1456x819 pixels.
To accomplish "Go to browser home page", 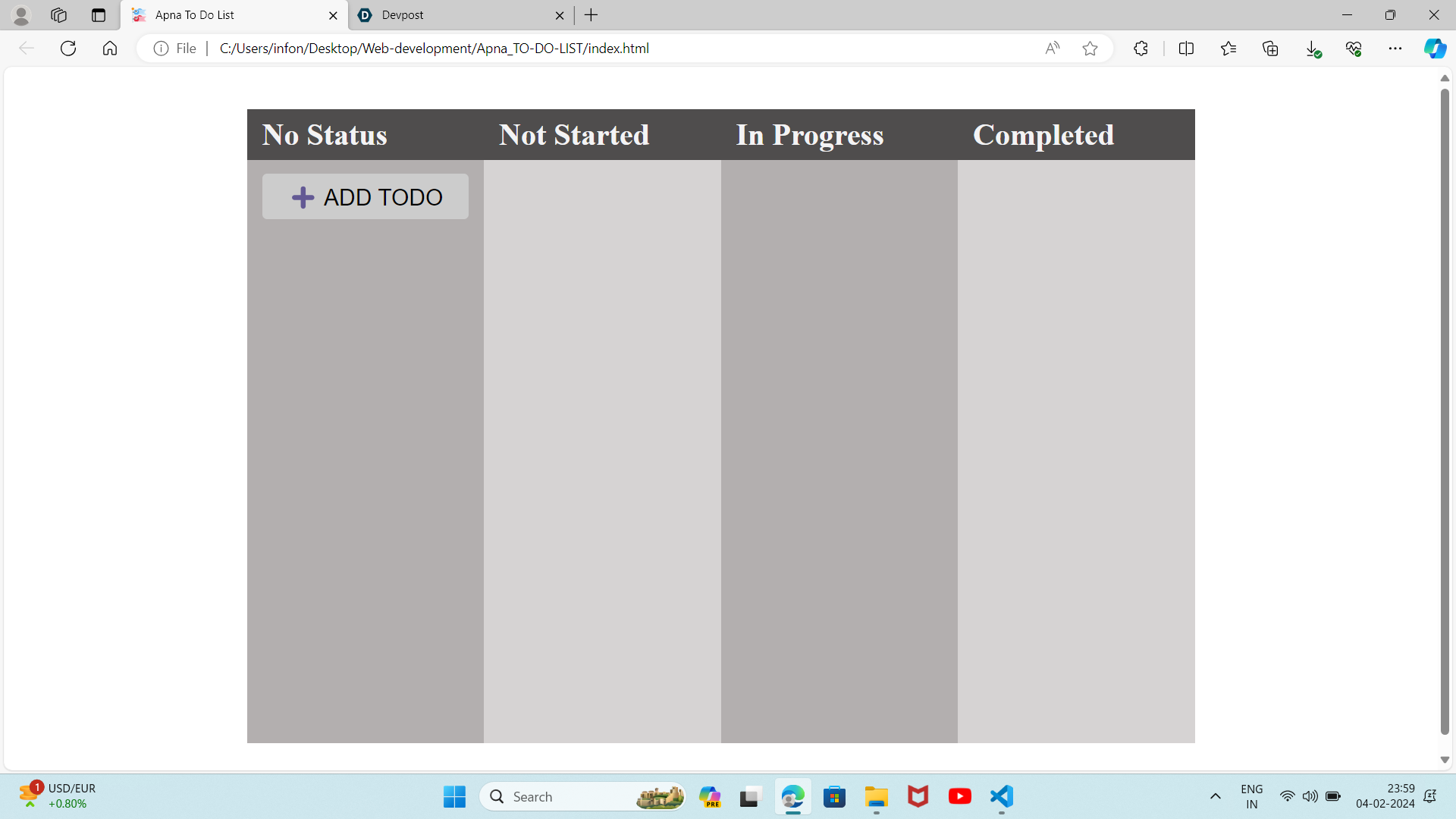I will 110,49.
